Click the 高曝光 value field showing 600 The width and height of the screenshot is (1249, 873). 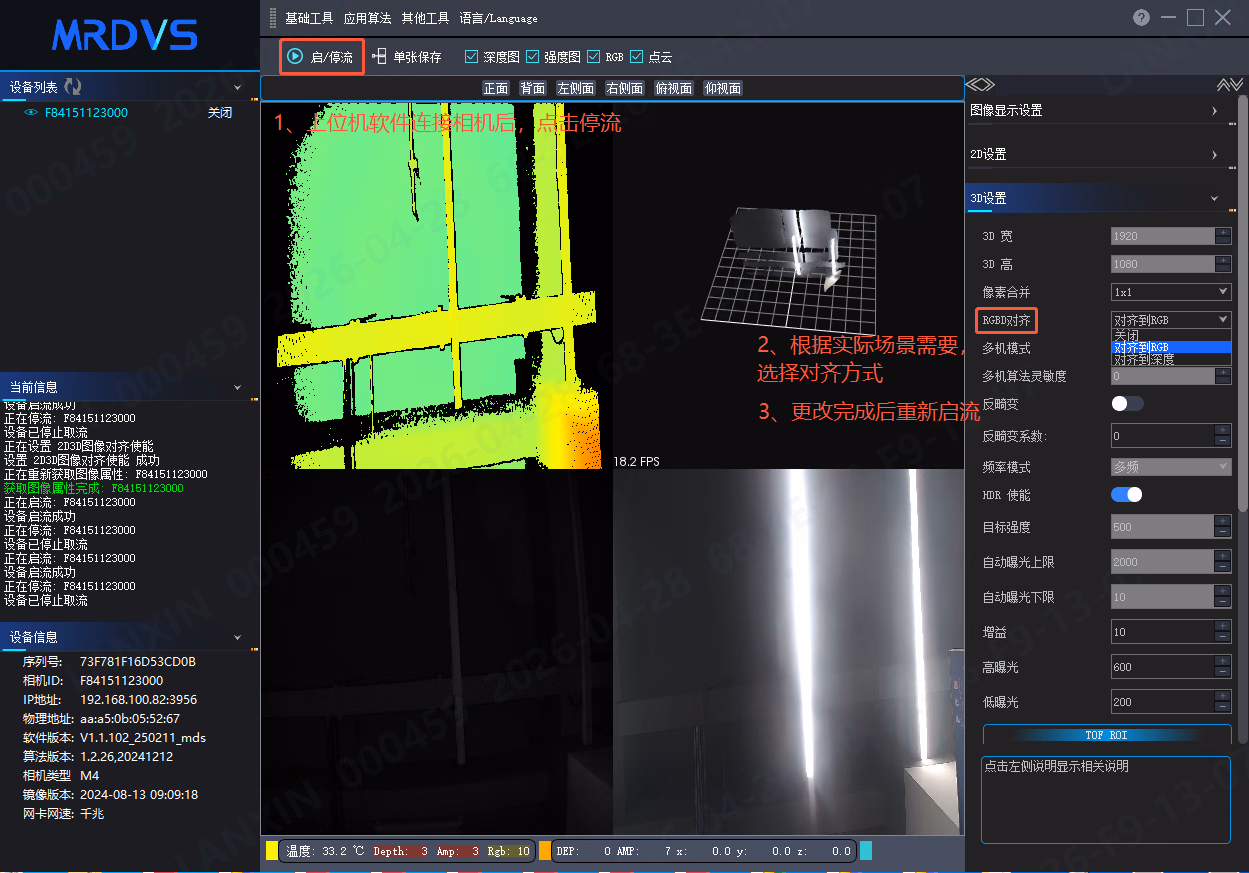[x=1162, y=667]
